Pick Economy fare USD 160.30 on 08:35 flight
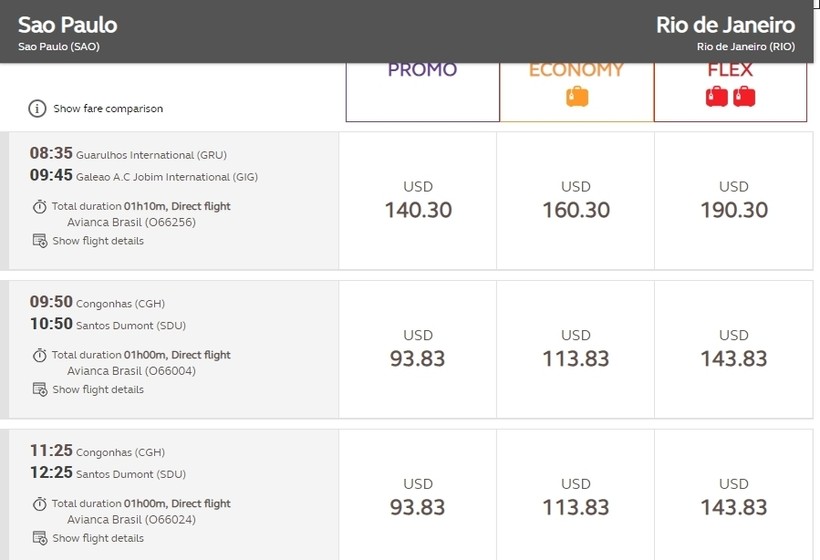The height and width of the screenshot is (560, 820). coord(576,201)
